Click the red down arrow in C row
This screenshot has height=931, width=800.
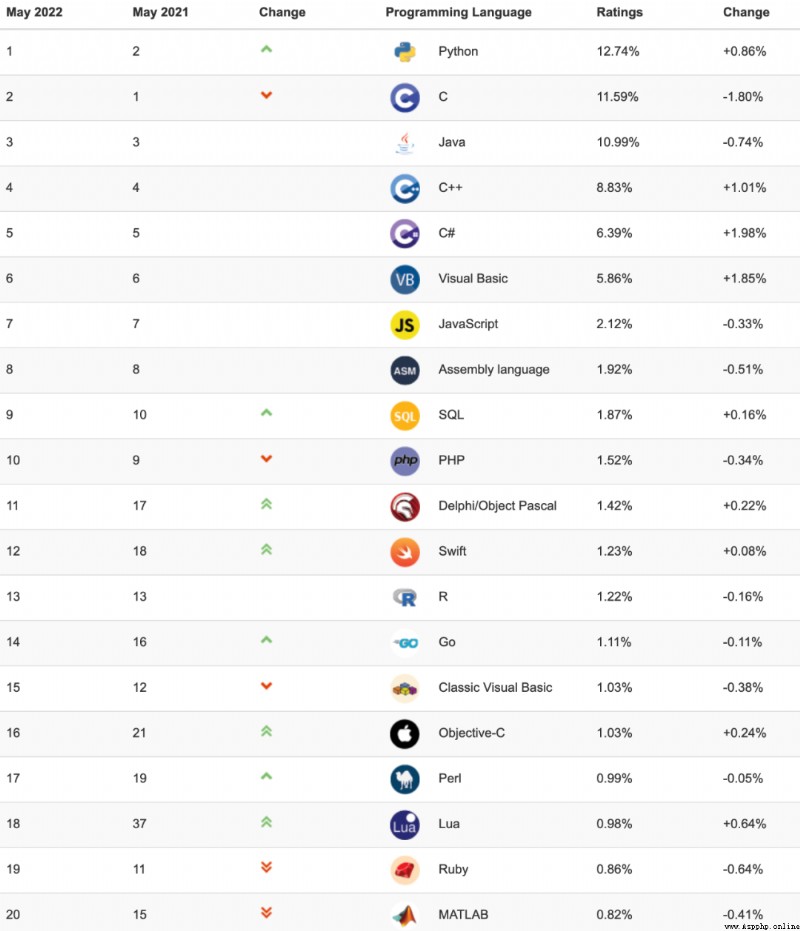point(266,95)
